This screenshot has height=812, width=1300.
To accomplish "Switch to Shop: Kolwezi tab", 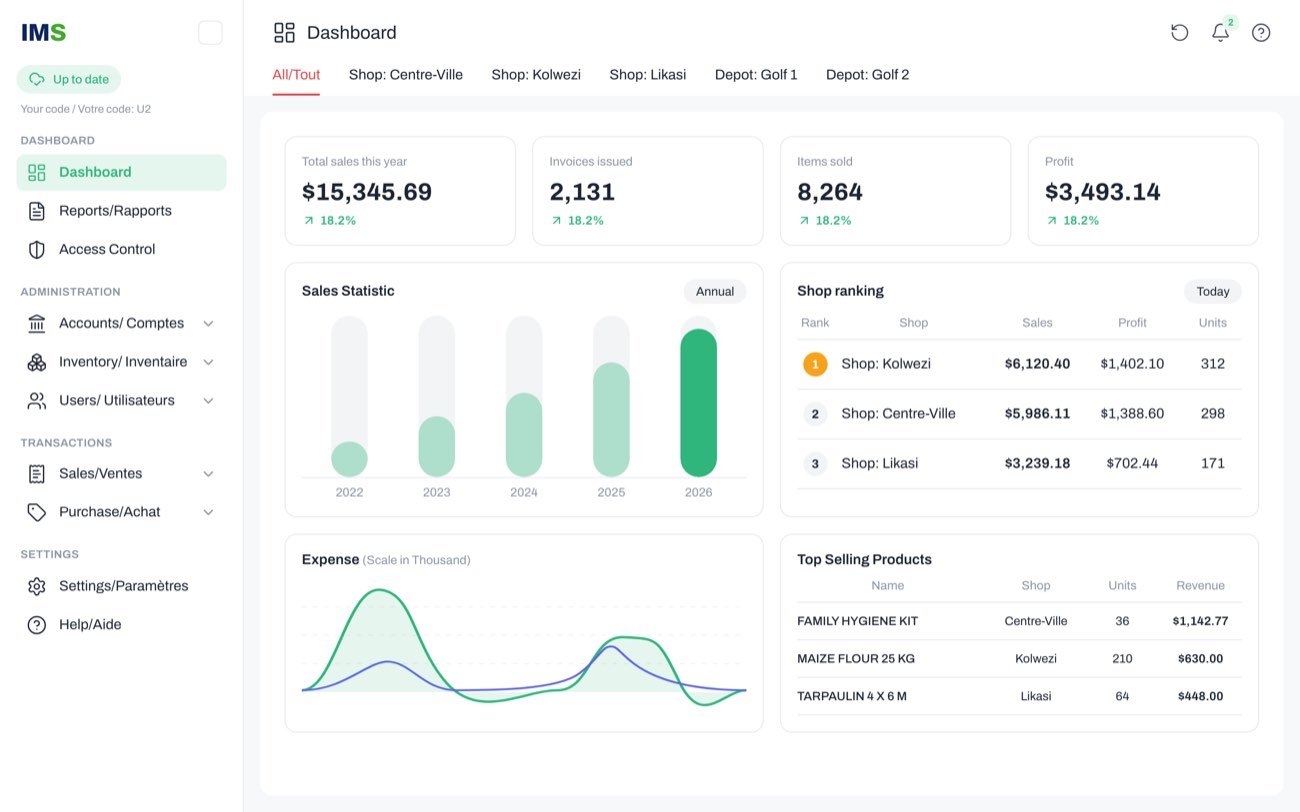I will pyautogui.click(x=536, y=75).
